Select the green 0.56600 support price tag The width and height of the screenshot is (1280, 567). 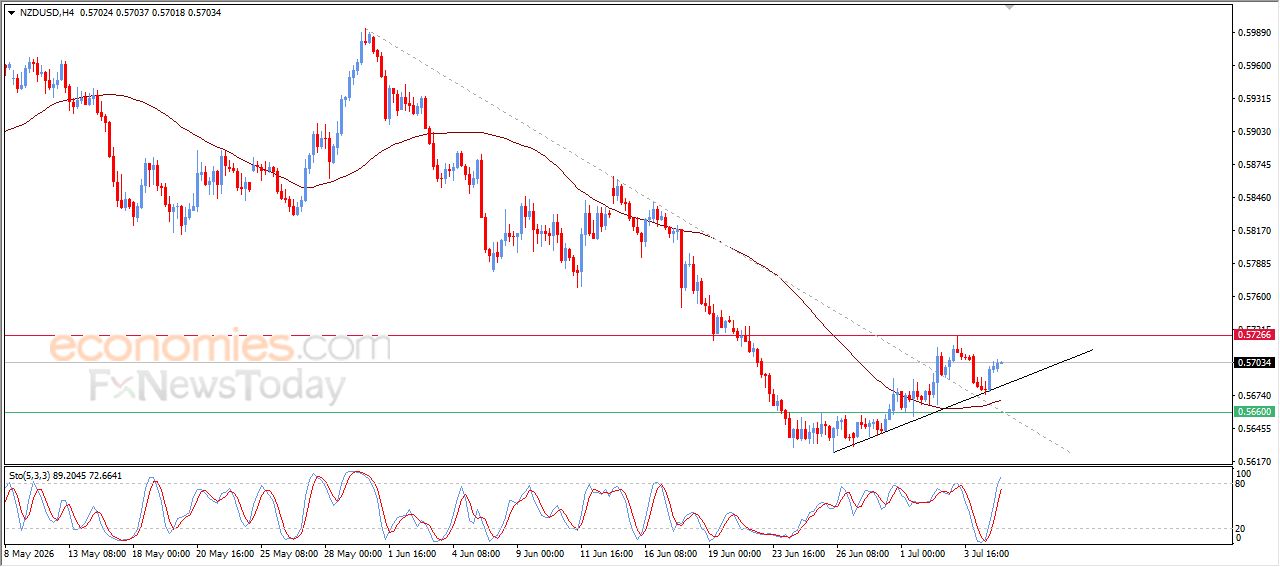pyautogui.click(x=1254, y=412)
